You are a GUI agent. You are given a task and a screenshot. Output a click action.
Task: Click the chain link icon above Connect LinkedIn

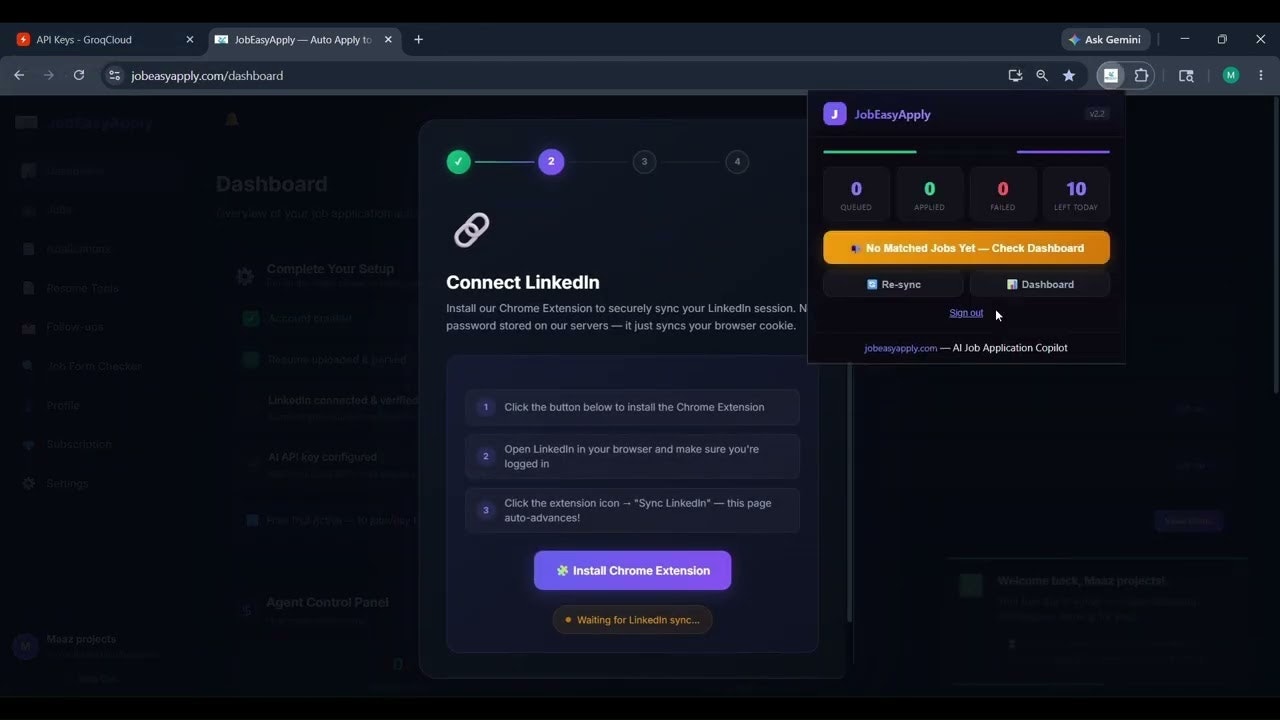471,230
